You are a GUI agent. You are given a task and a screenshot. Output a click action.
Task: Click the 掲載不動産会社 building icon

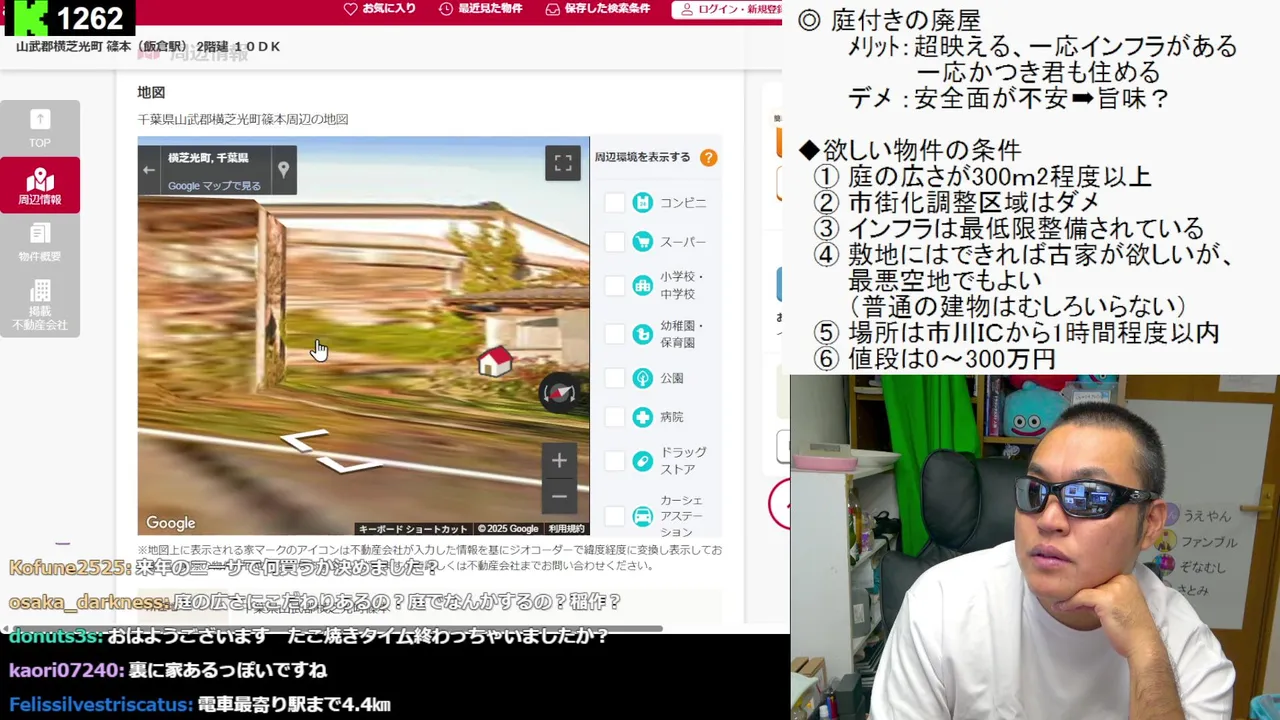(x=40, y=291)
